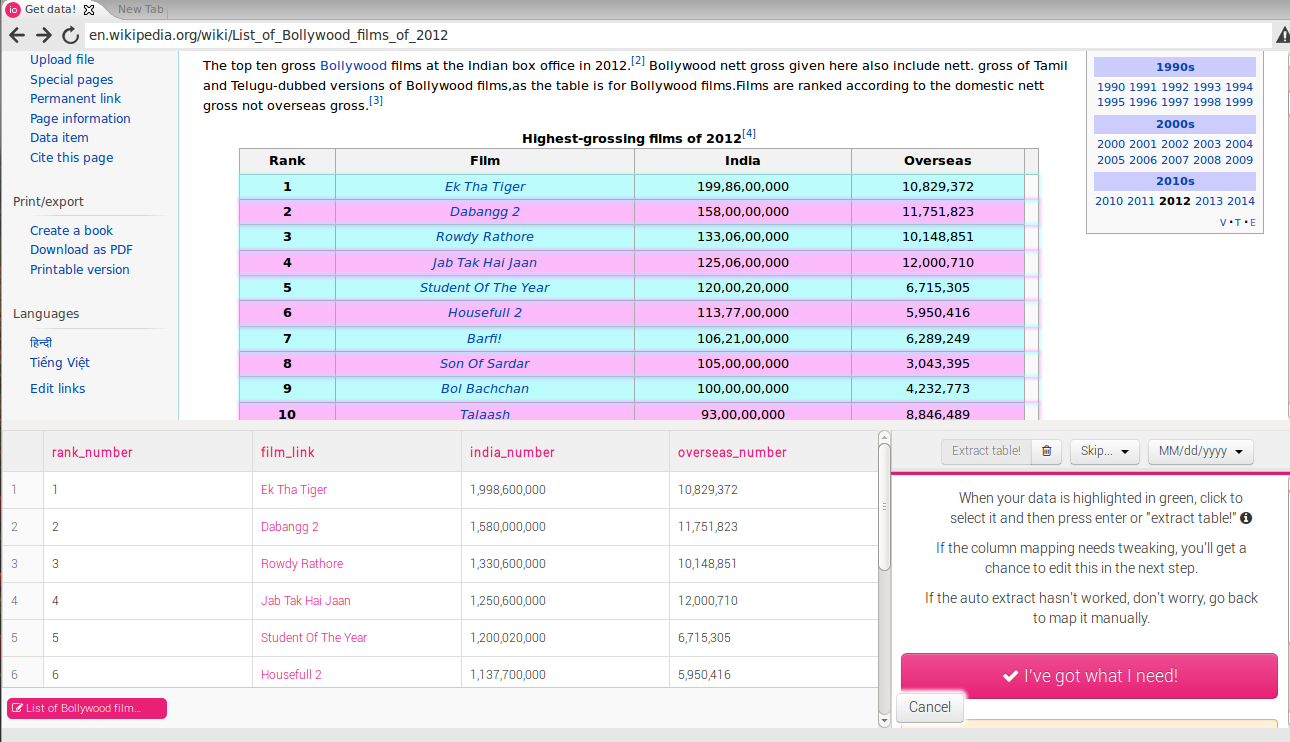1290x742 pixels.
Task: Open Student Of The Year wiki link
Action: click(x=485, y=288)
